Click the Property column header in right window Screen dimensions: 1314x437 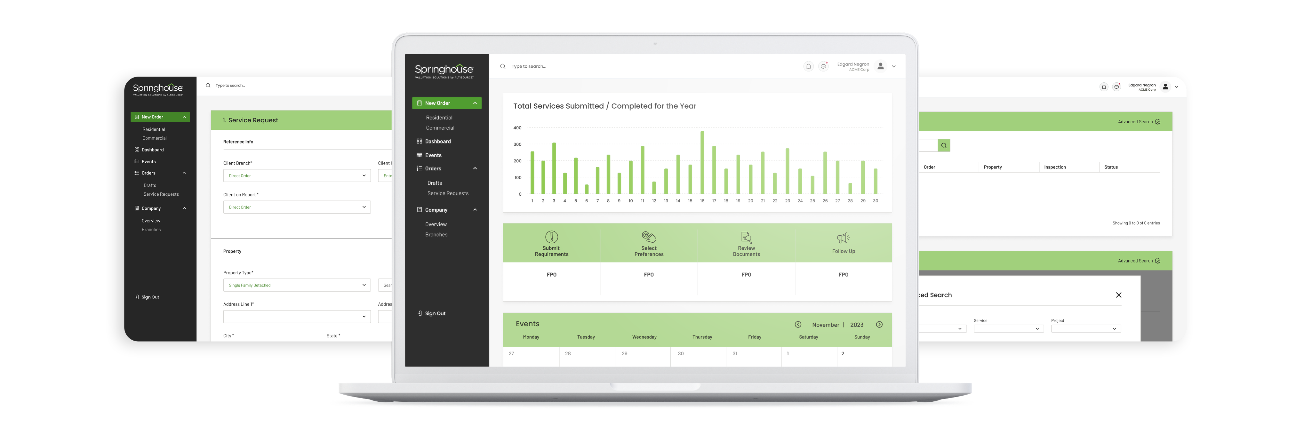pos(993,167)
